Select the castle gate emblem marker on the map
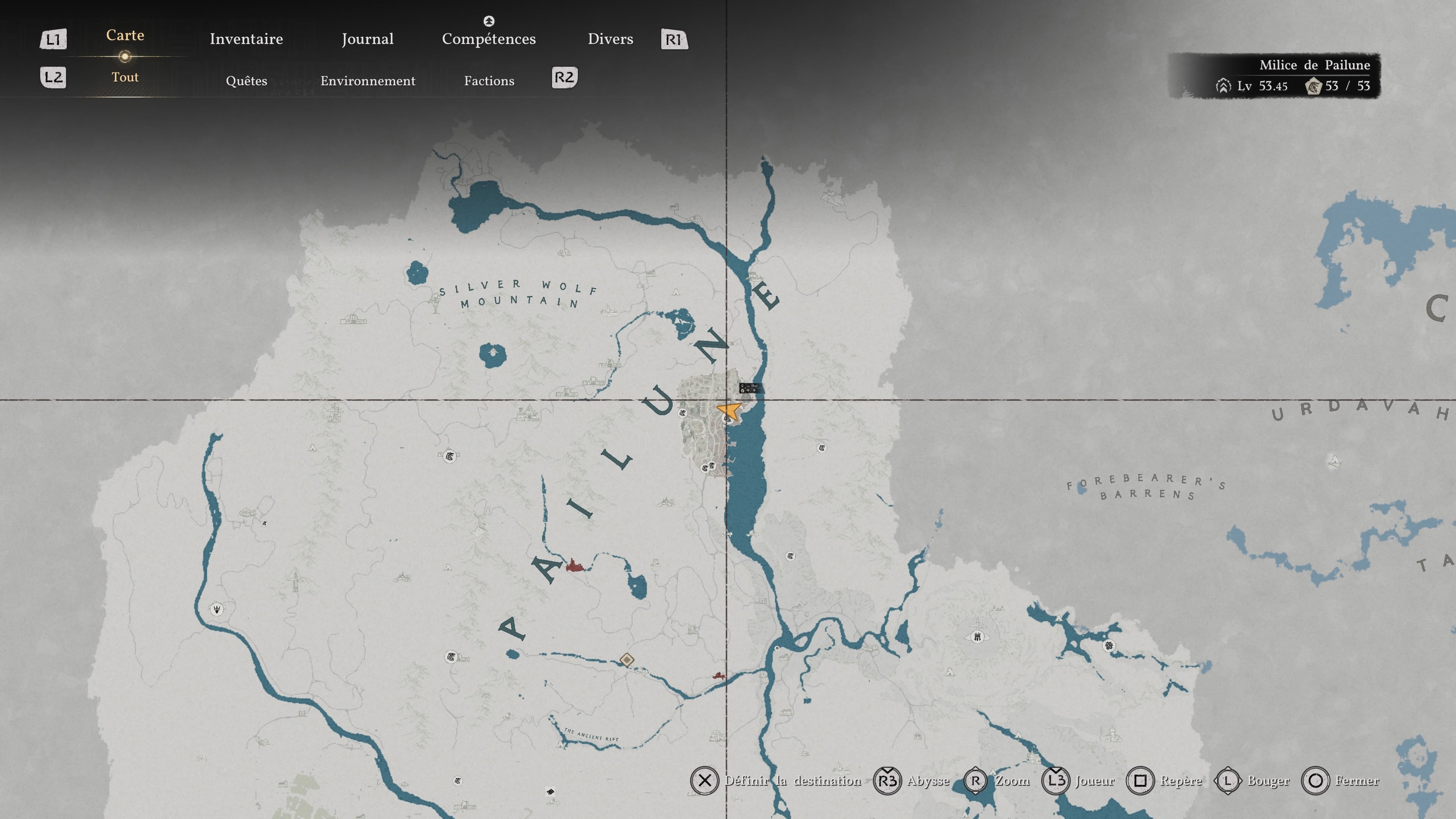The width and height of the screenshot is (1456, 819). (x=977, y=637)
